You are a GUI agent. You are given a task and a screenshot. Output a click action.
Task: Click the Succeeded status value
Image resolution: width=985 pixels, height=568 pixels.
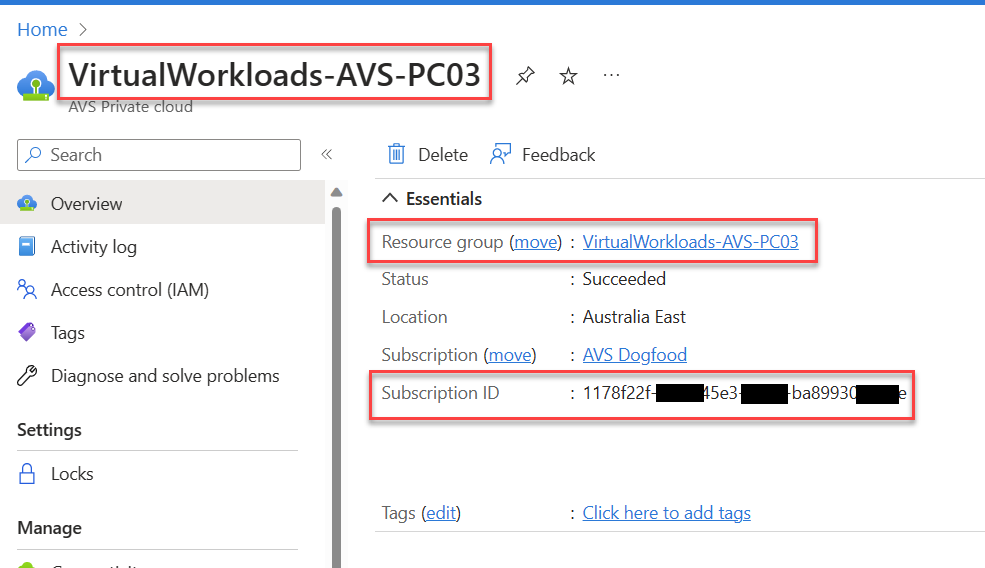click(624, 279)
